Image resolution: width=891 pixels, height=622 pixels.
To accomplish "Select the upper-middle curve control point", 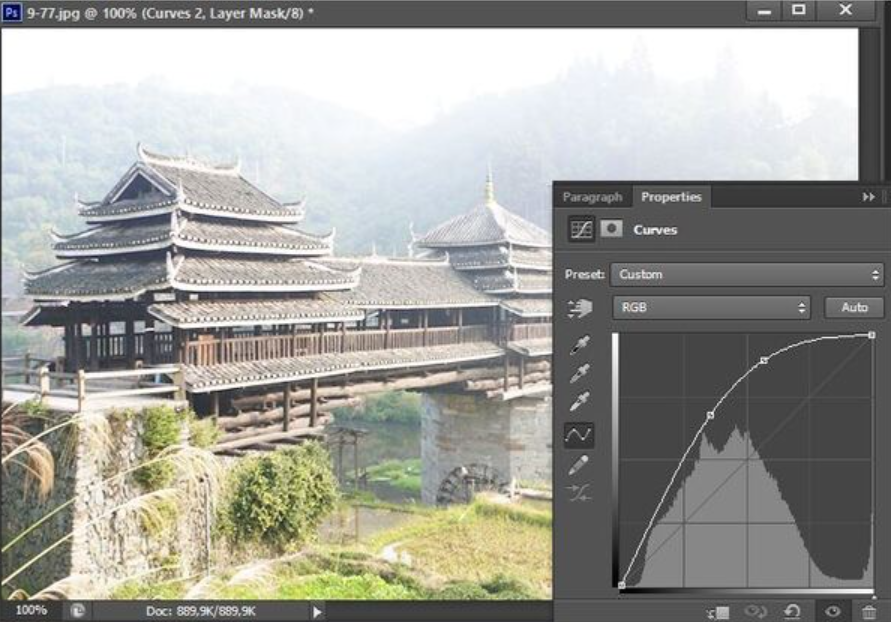I will point(764,361).
